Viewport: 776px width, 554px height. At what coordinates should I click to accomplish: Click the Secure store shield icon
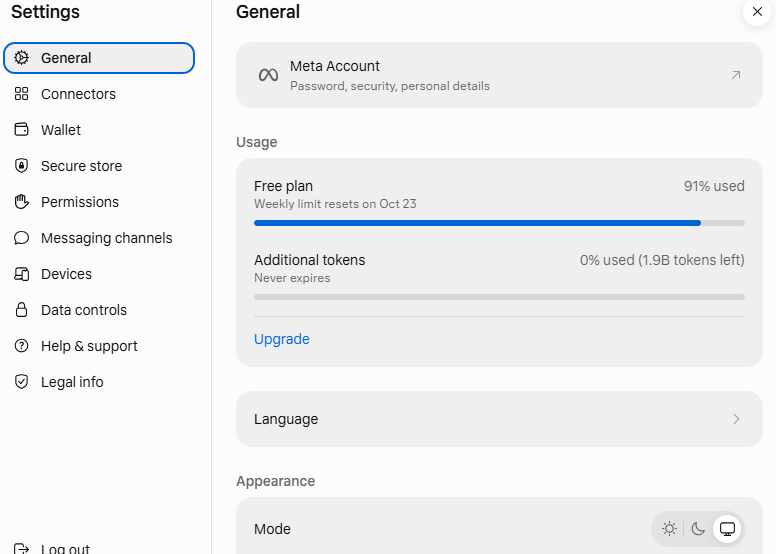coord(21,166)
